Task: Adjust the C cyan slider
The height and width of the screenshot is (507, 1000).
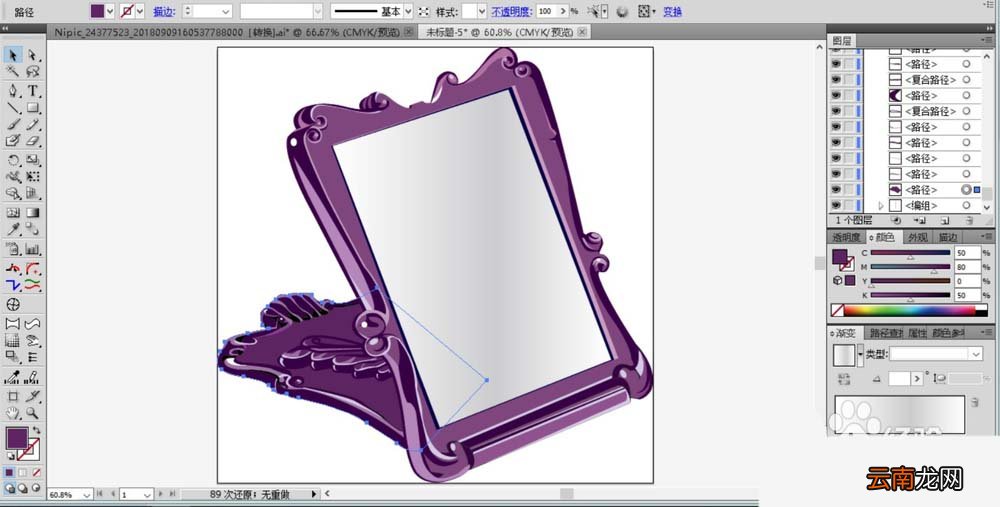Action: [x=910, y=254]
